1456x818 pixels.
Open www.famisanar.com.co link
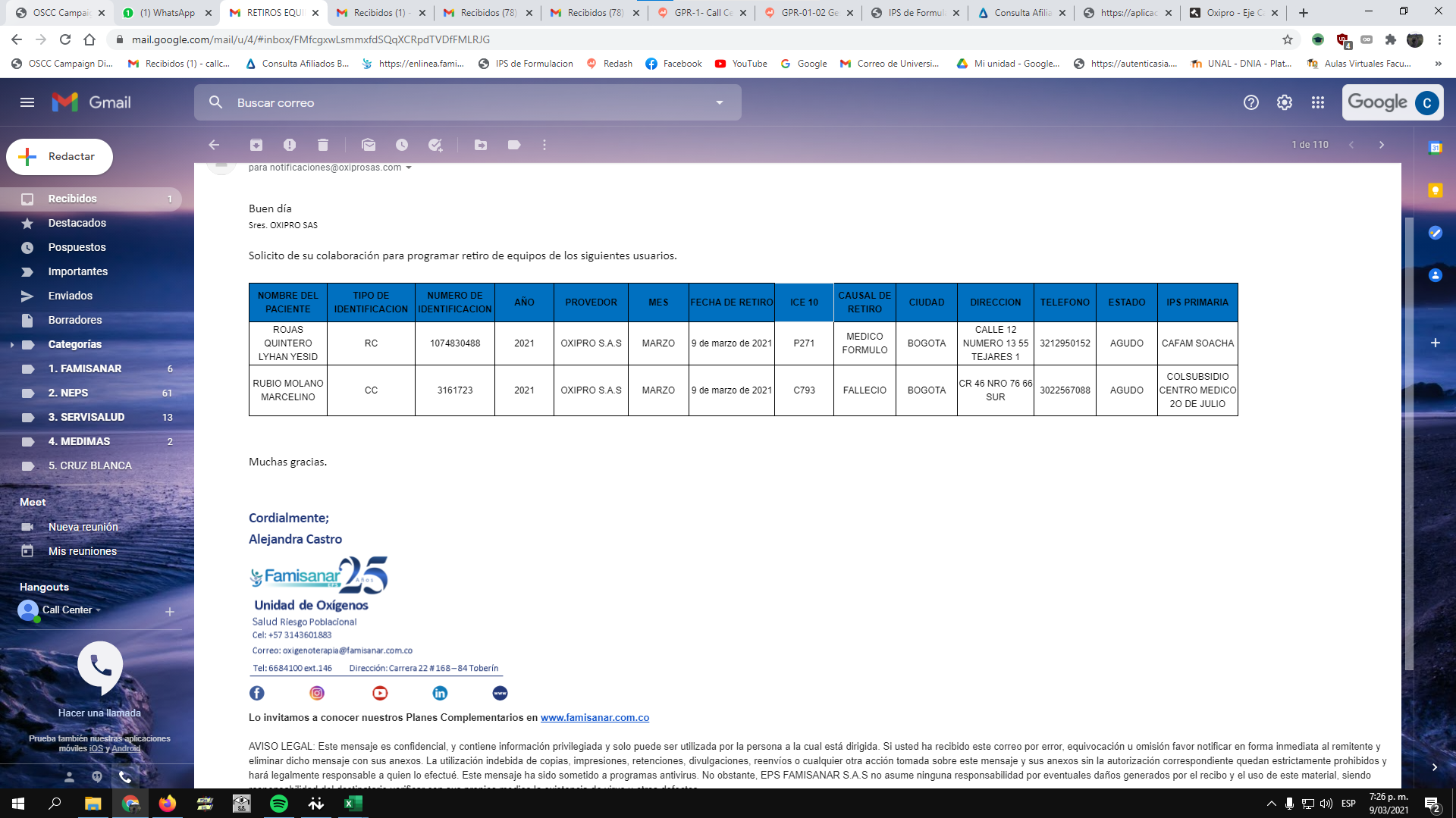(595, 717)
